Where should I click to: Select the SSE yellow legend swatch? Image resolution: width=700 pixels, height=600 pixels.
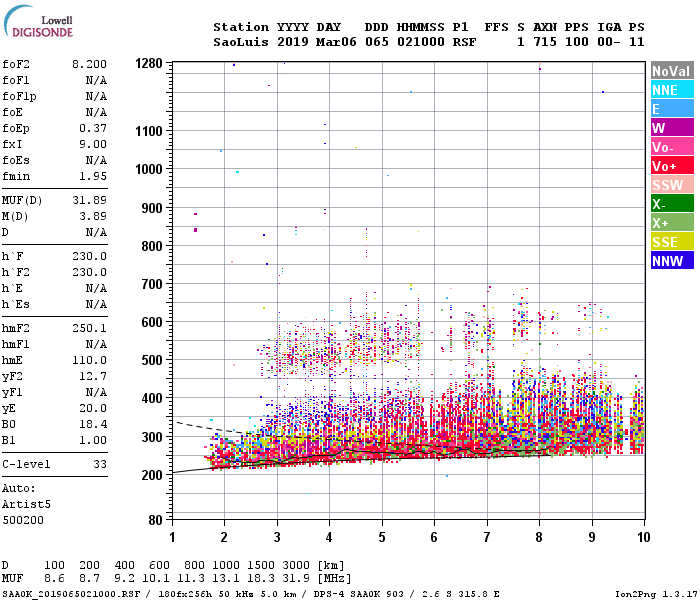point(672,242)
